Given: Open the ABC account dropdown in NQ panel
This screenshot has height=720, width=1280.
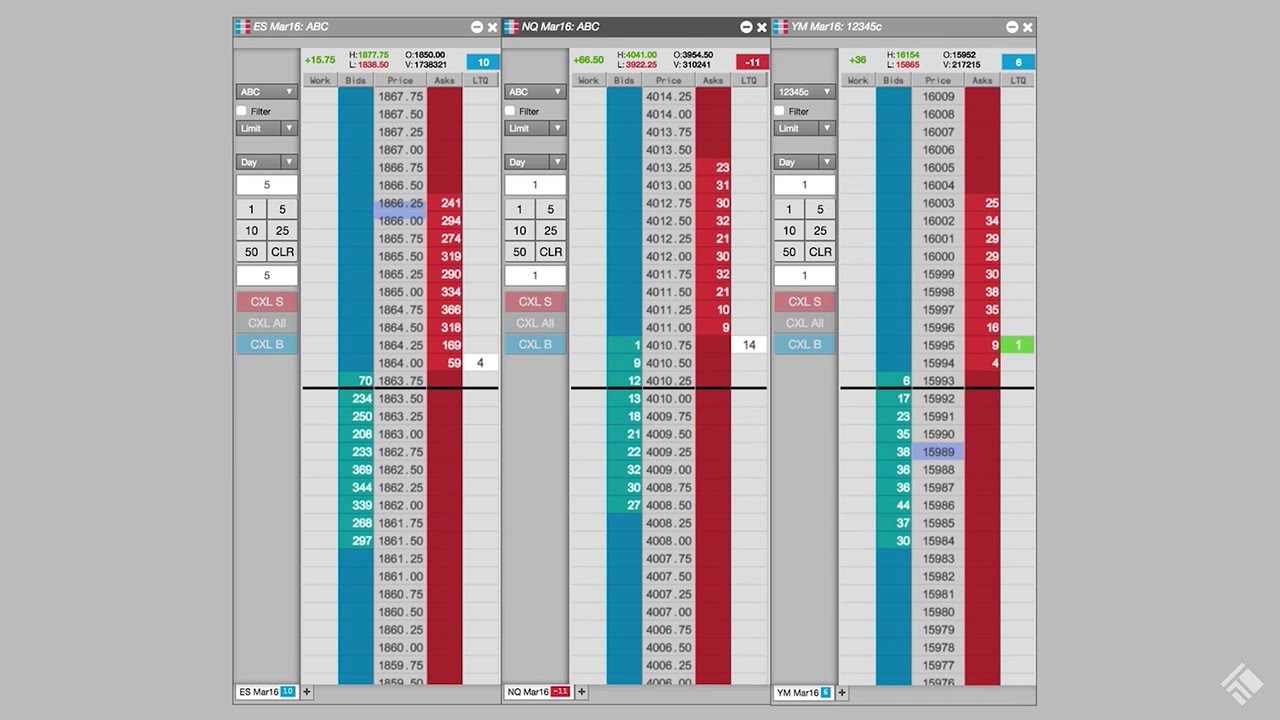Looking at the screenshot, I should coord(535,92).
